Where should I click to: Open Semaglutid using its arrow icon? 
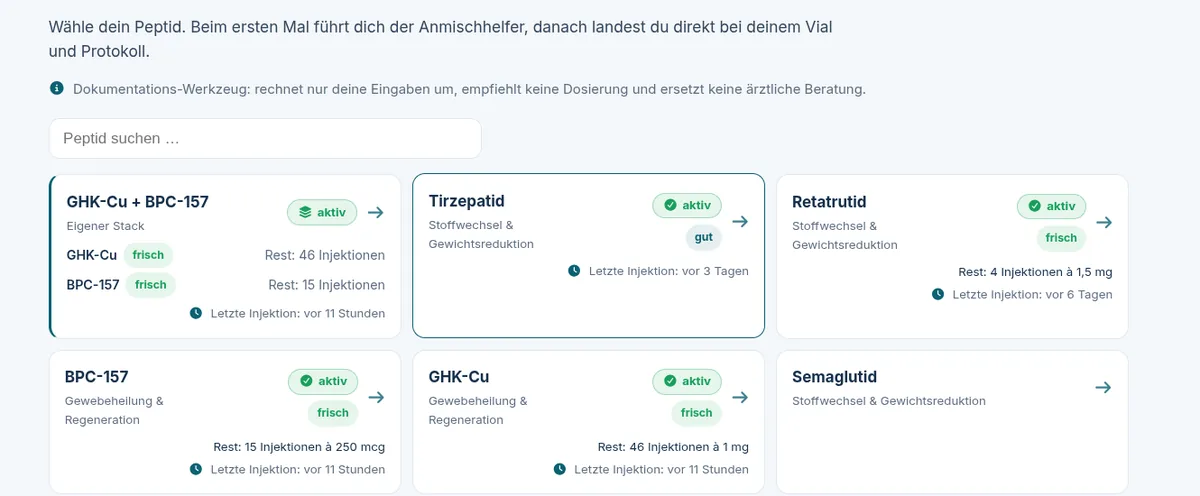pos(1103,387)
